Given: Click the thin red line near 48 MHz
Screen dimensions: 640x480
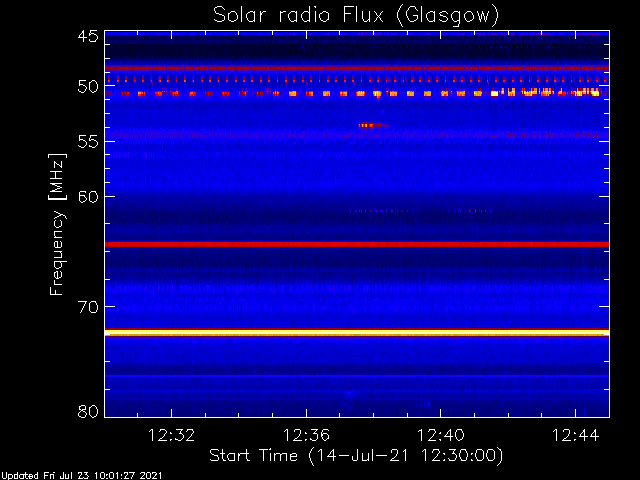Looking at the screenshot, I should point(357,68).
